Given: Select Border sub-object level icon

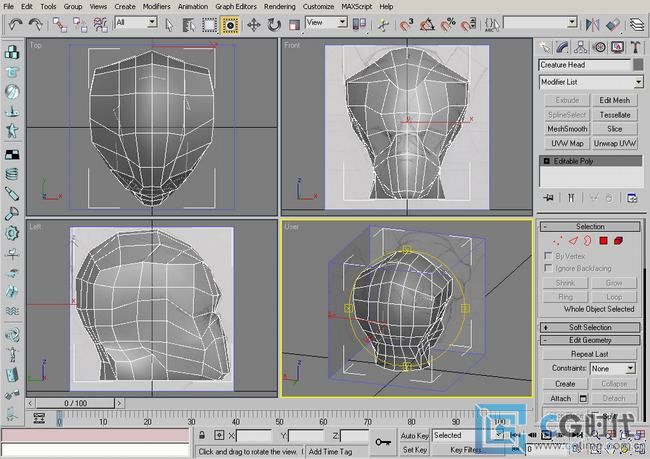Looking at the screenshot, I should [587, 240].
